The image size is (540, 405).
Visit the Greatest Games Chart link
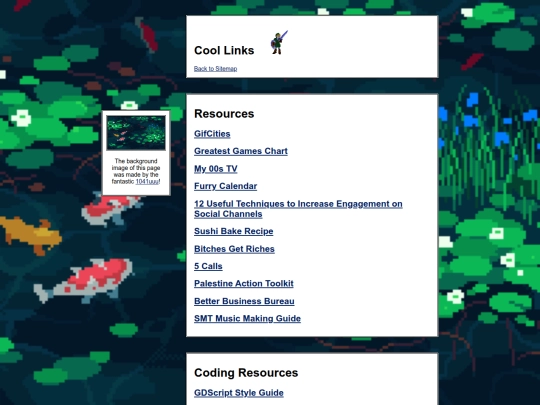pyautogui.click(x=241, y=151)
